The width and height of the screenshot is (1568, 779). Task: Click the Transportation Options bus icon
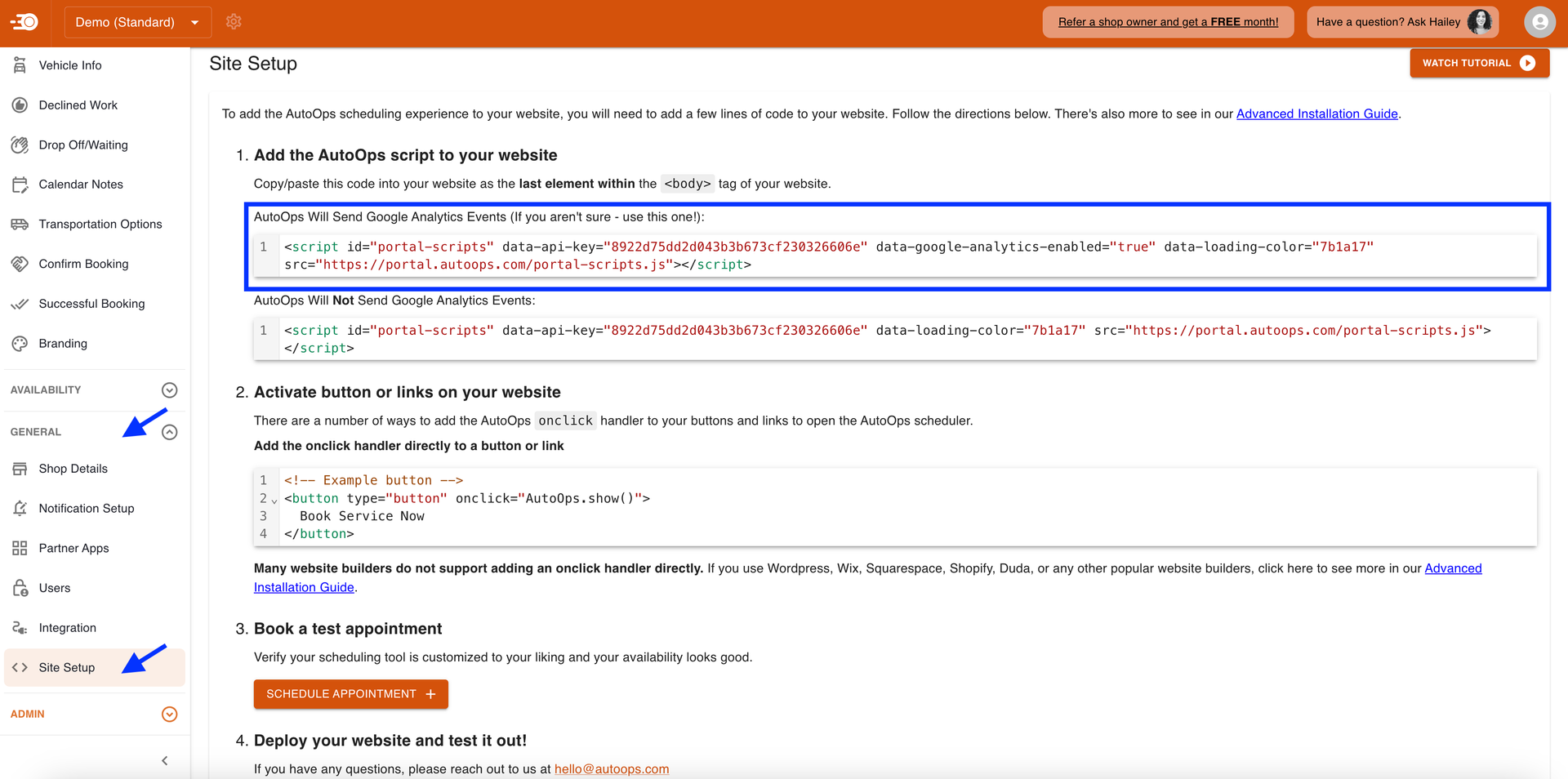click(20, 224)
